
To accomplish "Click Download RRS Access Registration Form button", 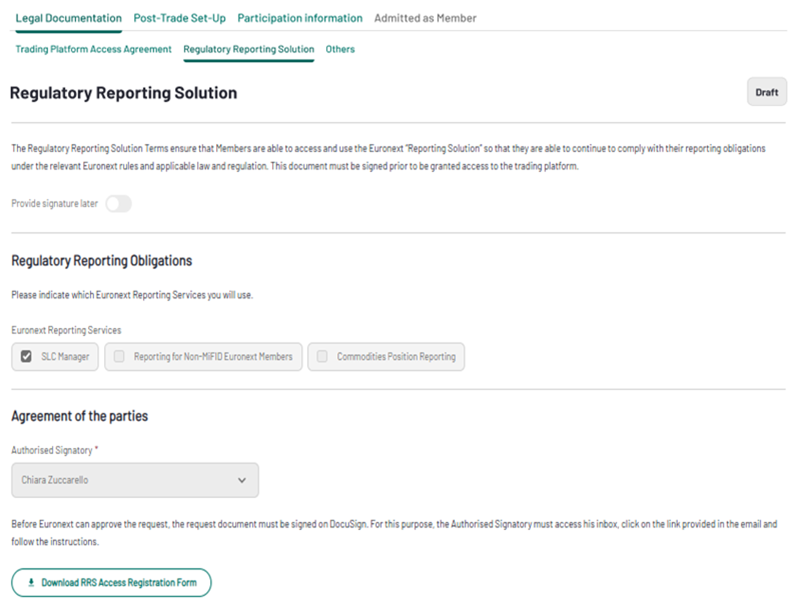I will [x=111, y=583].
